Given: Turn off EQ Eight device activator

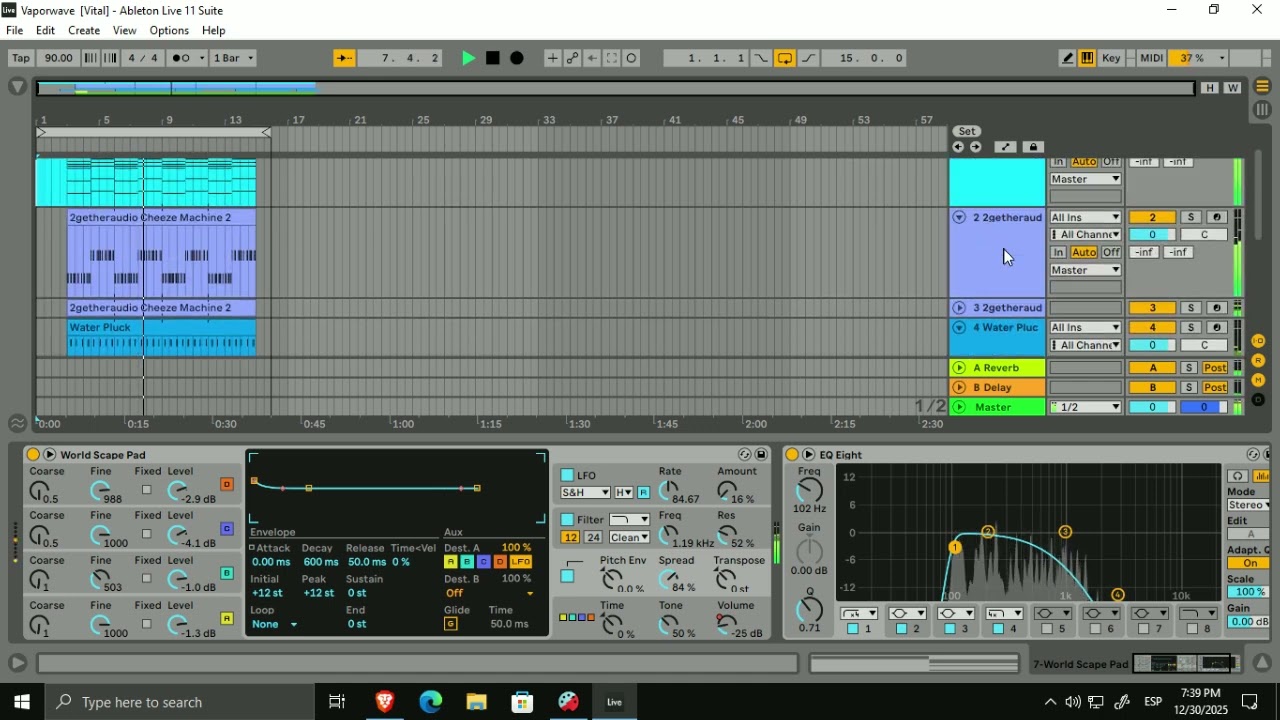Looking at the screenshot, I should [792, 454].
